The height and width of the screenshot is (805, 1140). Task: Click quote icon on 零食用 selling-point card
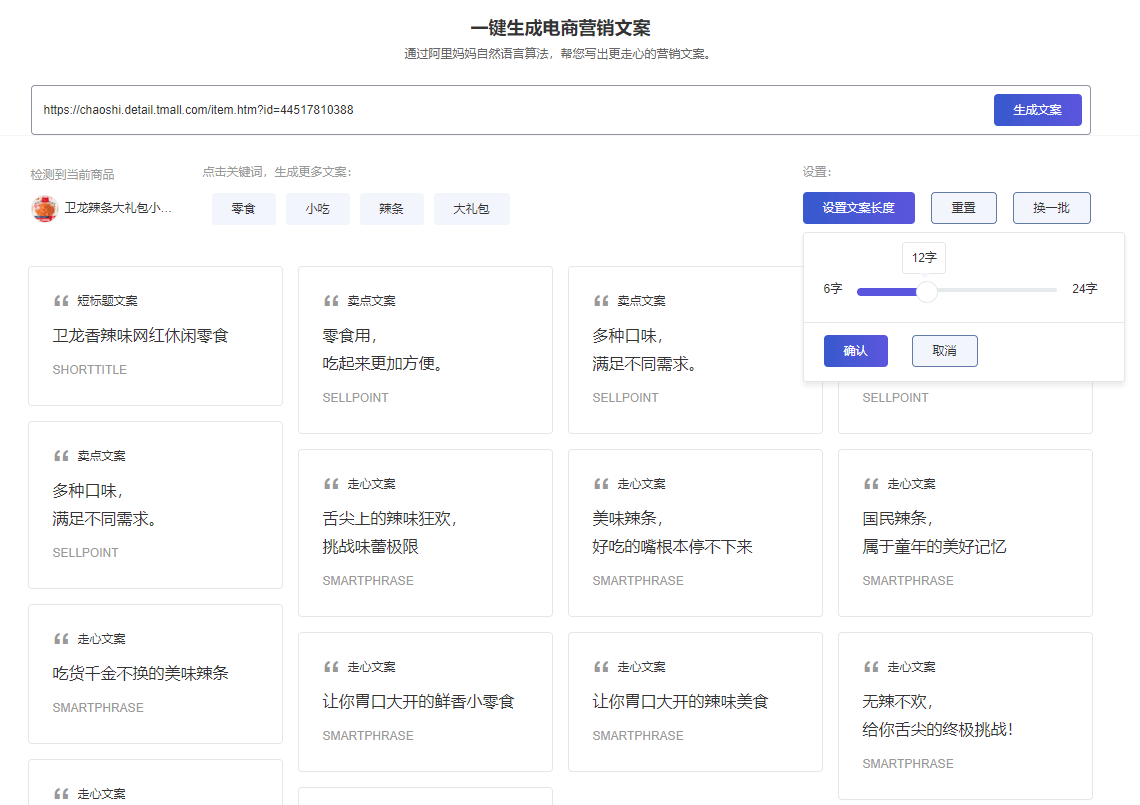point(331,301)
